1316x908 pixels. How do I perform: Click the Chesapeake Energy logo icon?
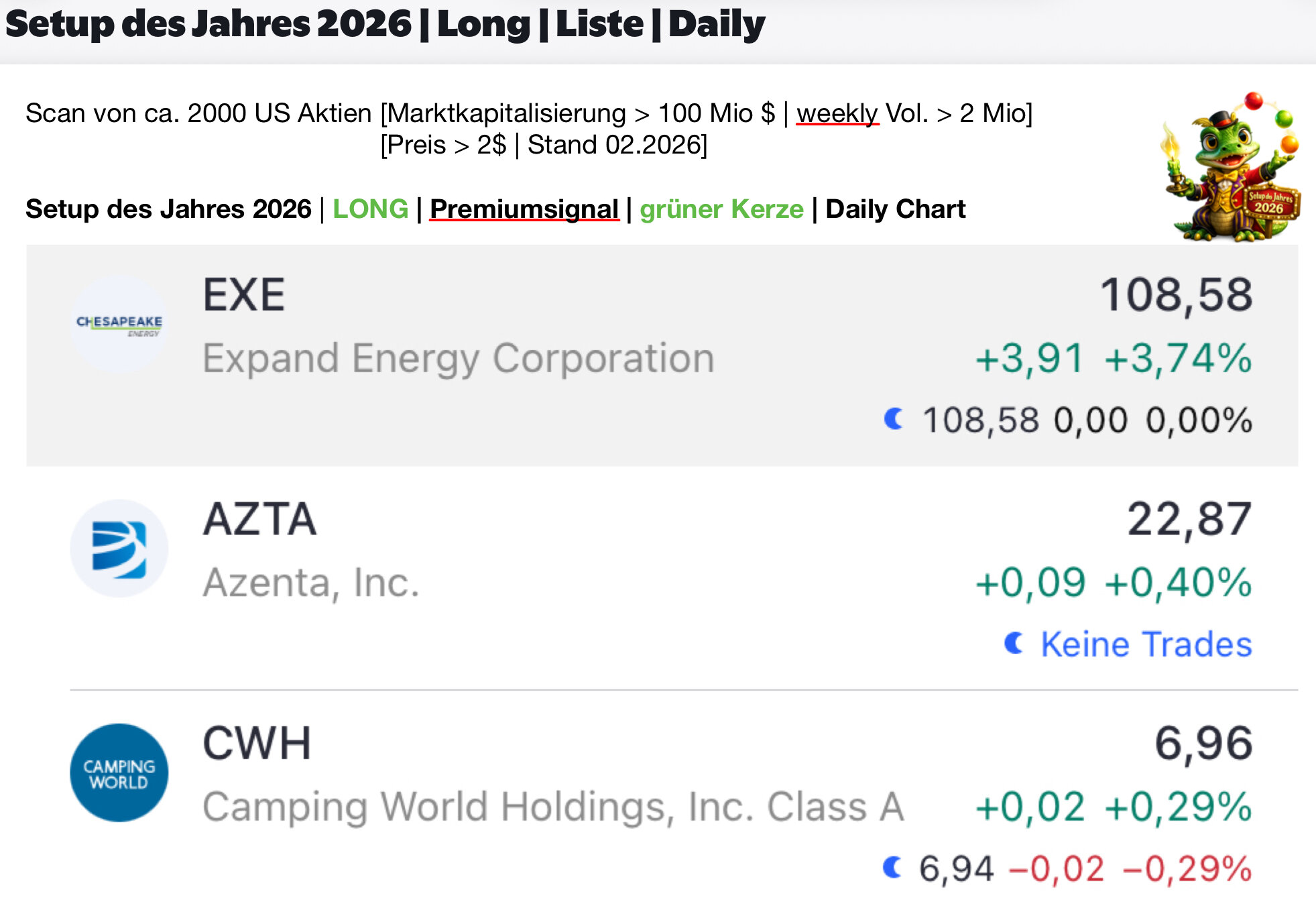[119, 325]
